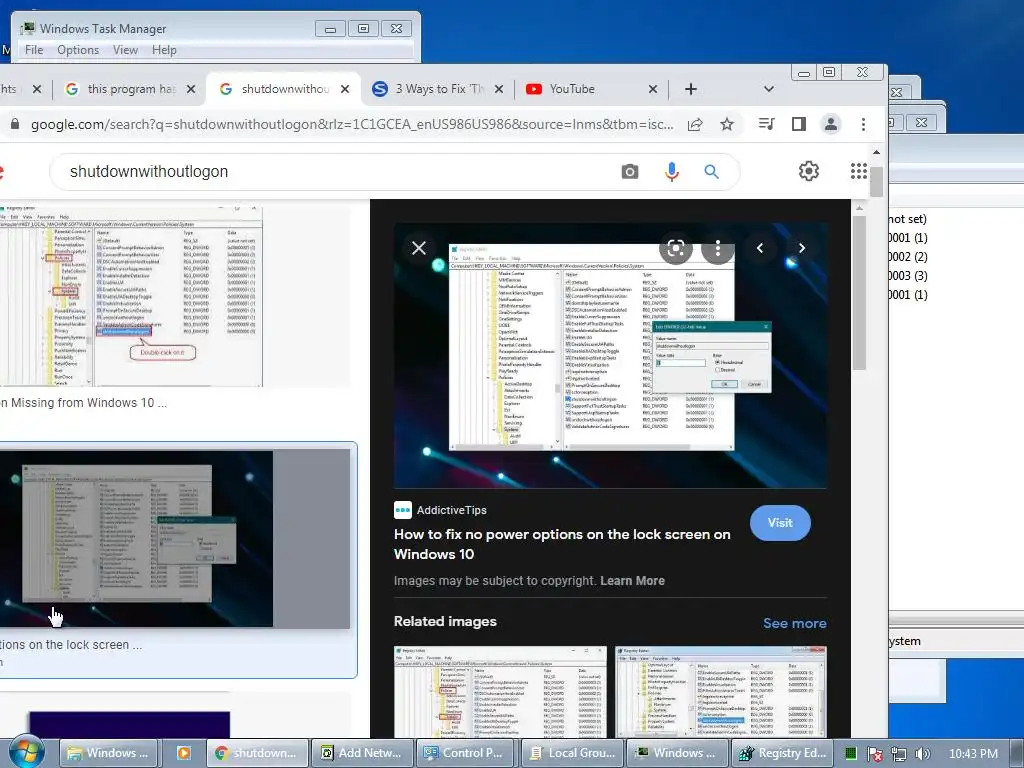Click the 10:43 PM clock

[x=973, y=754]
